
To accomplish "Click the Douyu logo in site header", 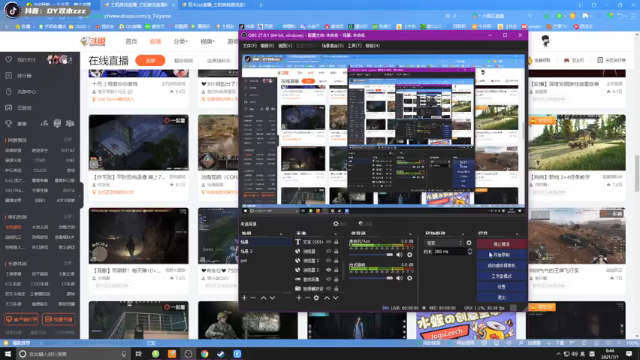I will (x=93, y=41).
